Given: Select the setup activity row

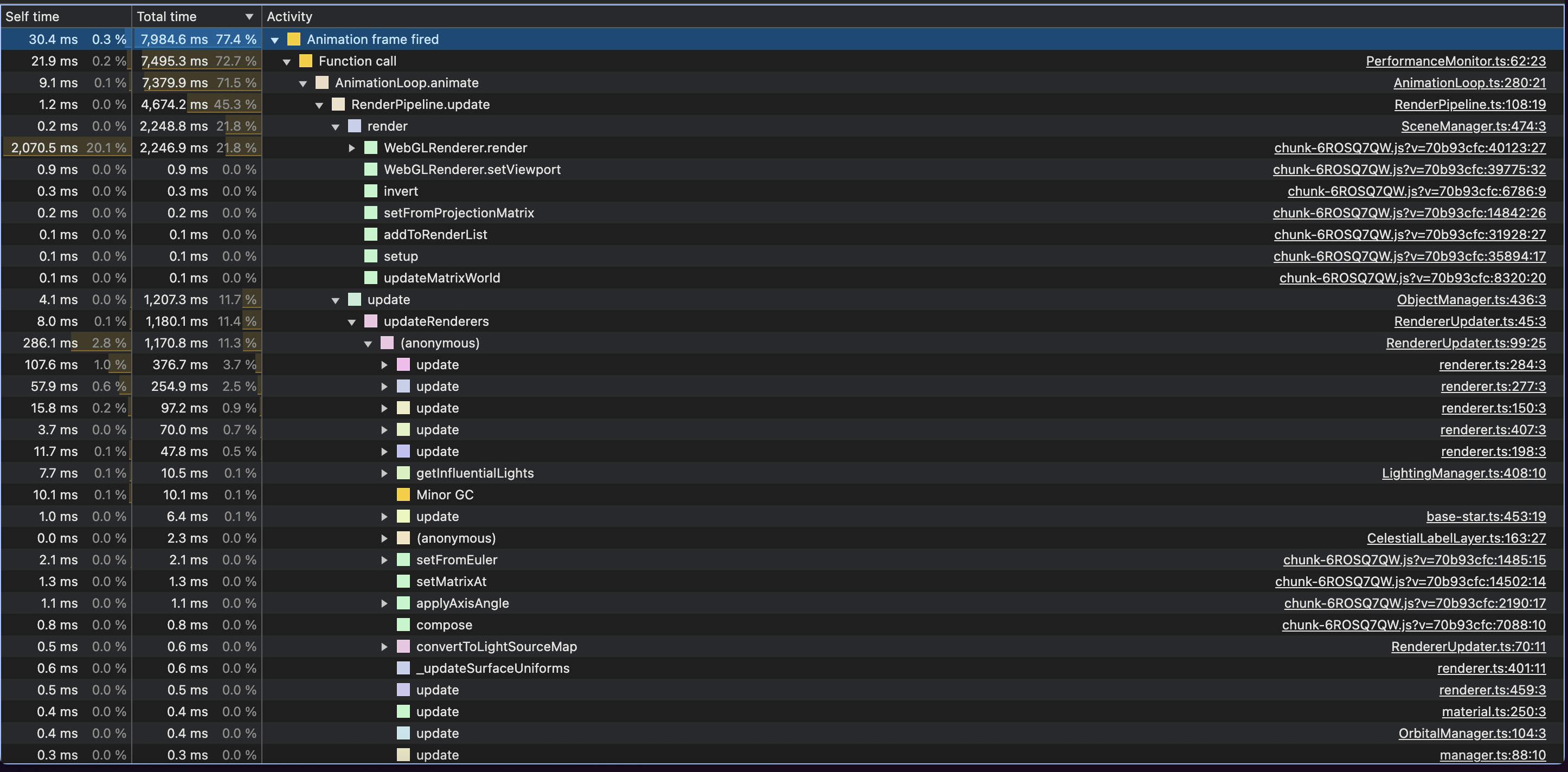Looking at the screenshot, I should pos(783,256).
